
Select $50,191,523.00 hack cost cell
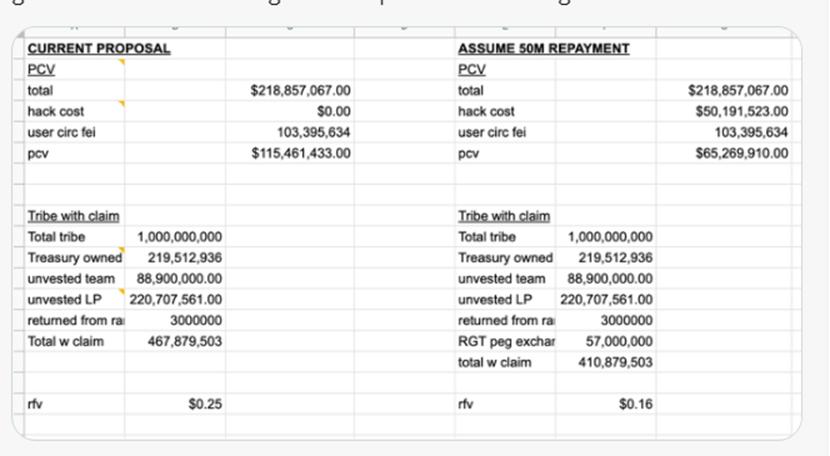(742, 111)
